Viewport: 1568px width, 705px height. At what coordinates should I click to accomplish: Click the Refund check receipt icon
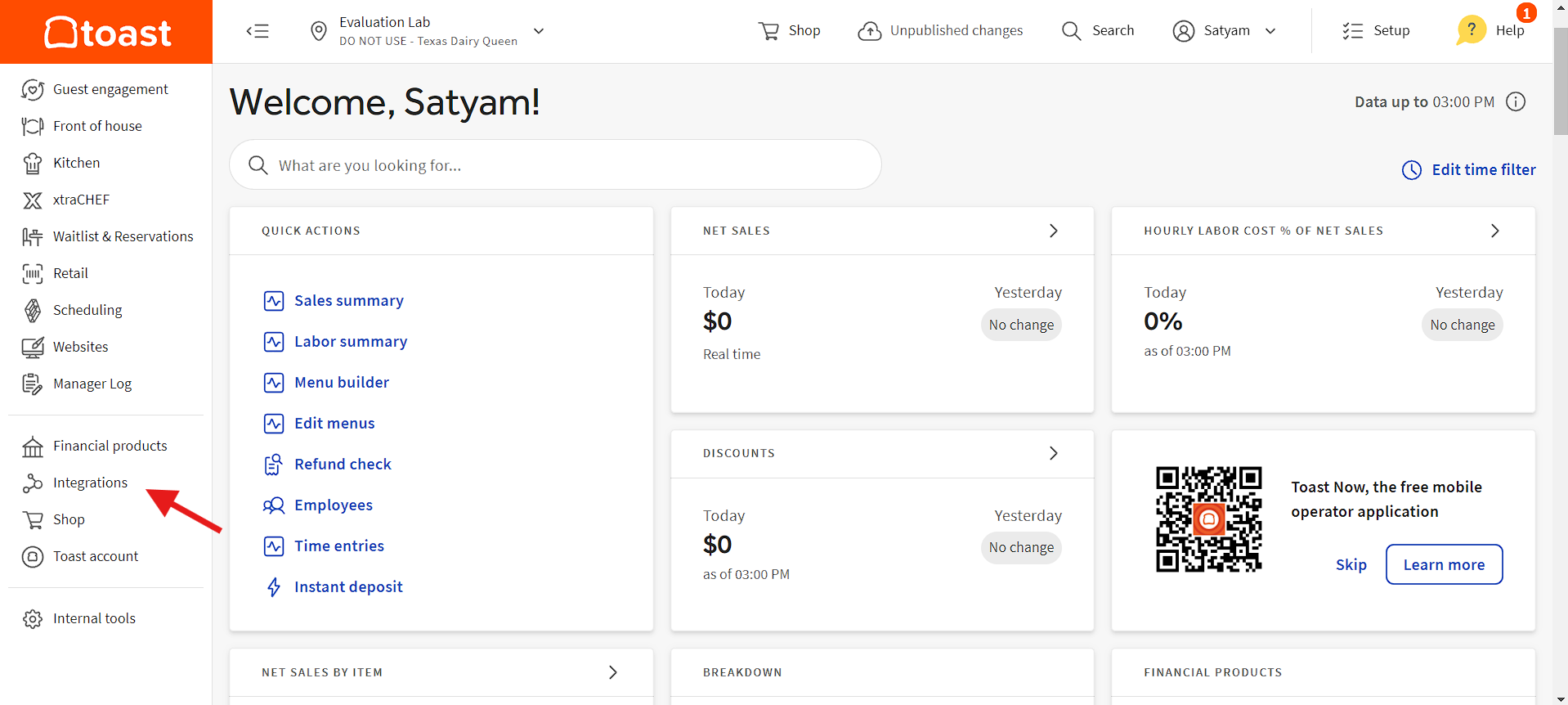[273, 465]
